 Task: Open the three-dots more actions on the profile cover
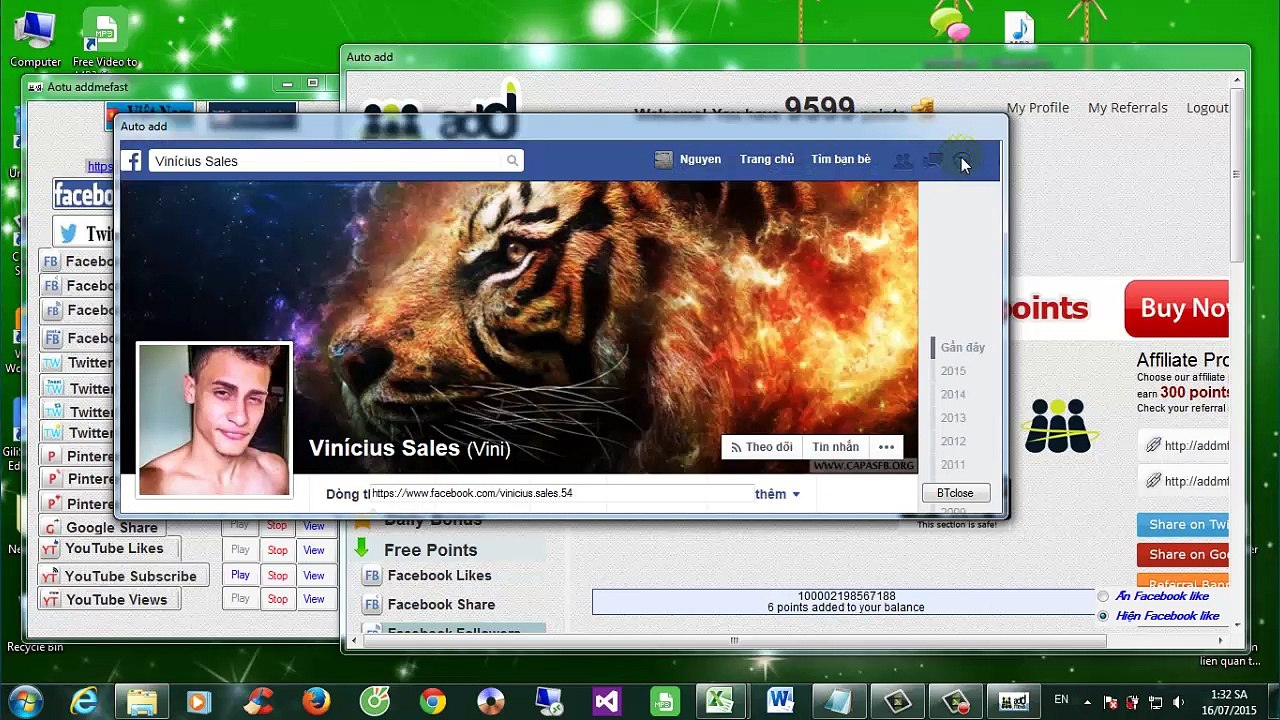tap(886, 447)
